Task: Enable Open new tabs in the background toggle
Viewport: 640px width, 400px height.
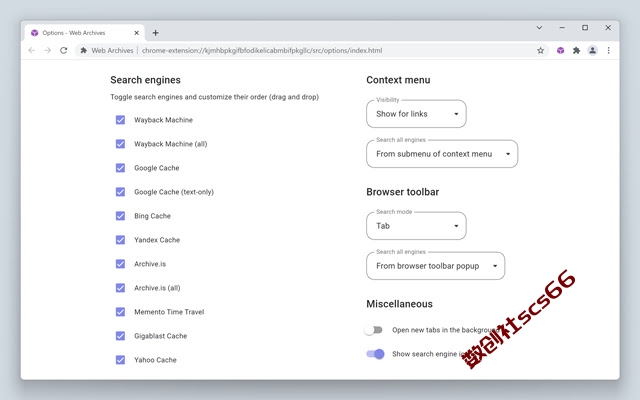Action: pos(374,330)
